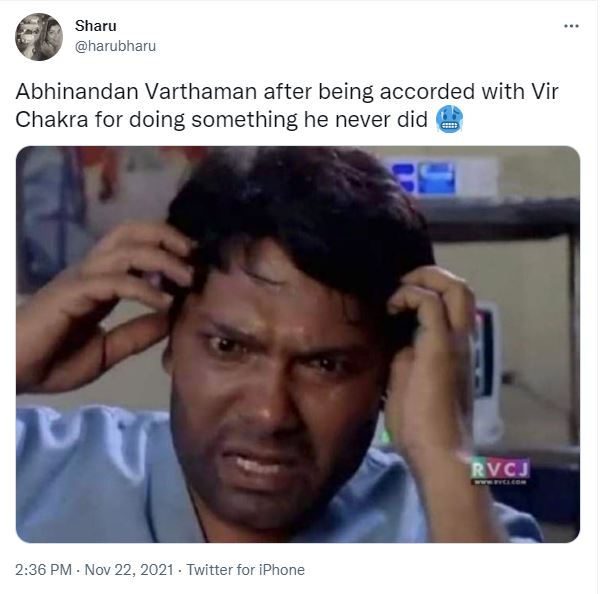Click the Twitter for iPhone source label

coord(245,570)
